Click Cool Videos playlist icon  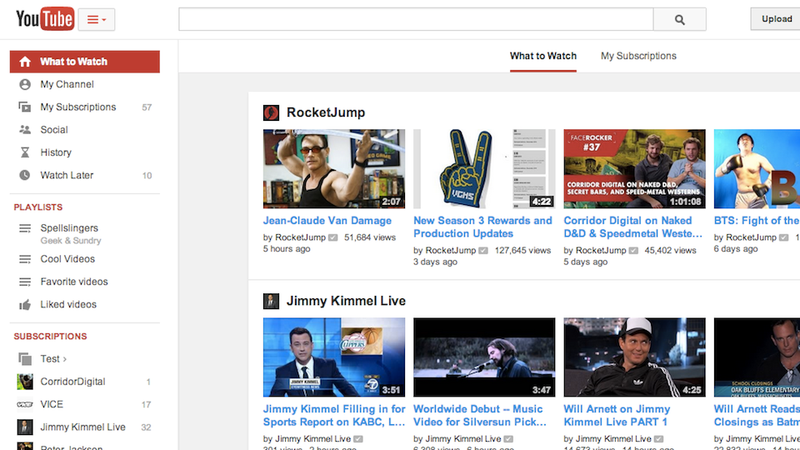[x=25, y=259]
